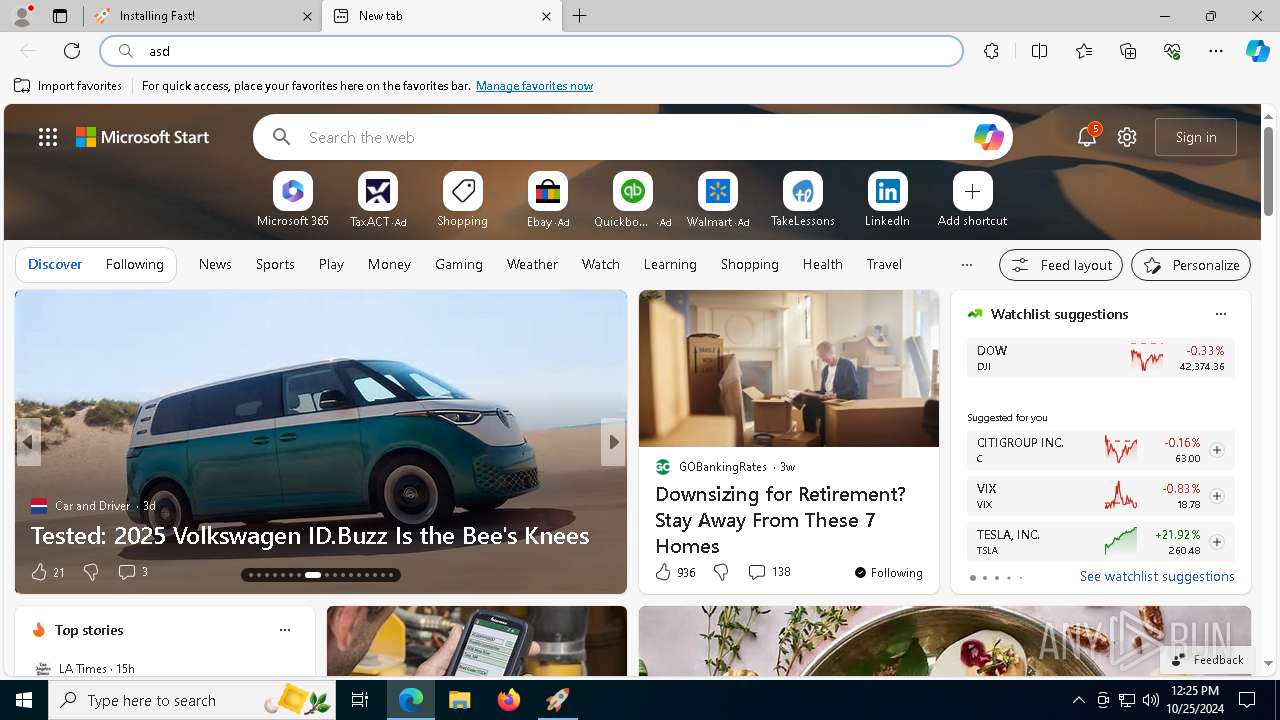This screenshot has width=1280, height=720.
Task: Open the Weather category
Action: (532, 264)
